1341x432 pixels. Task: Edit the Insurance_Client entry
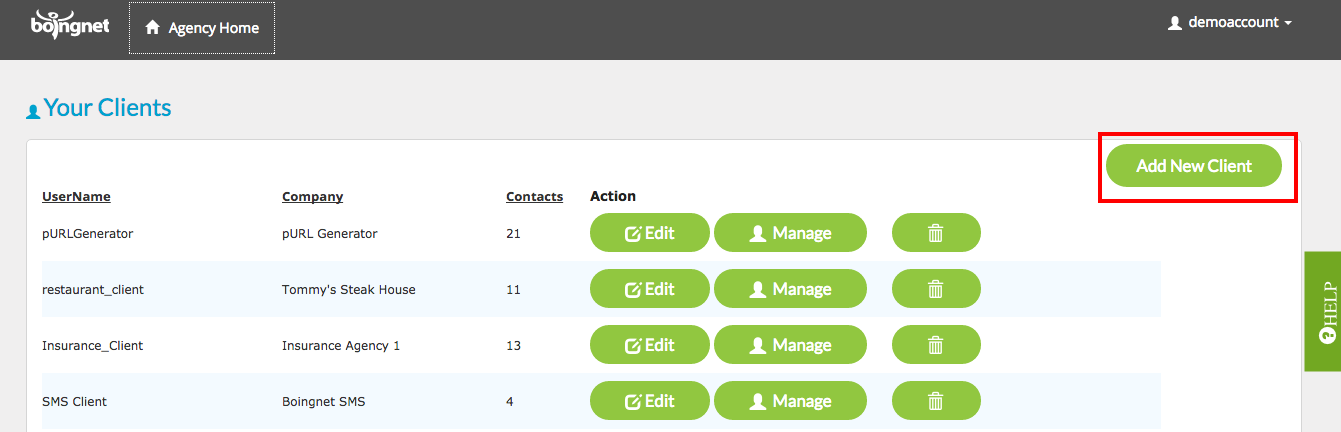click(650, 345)
